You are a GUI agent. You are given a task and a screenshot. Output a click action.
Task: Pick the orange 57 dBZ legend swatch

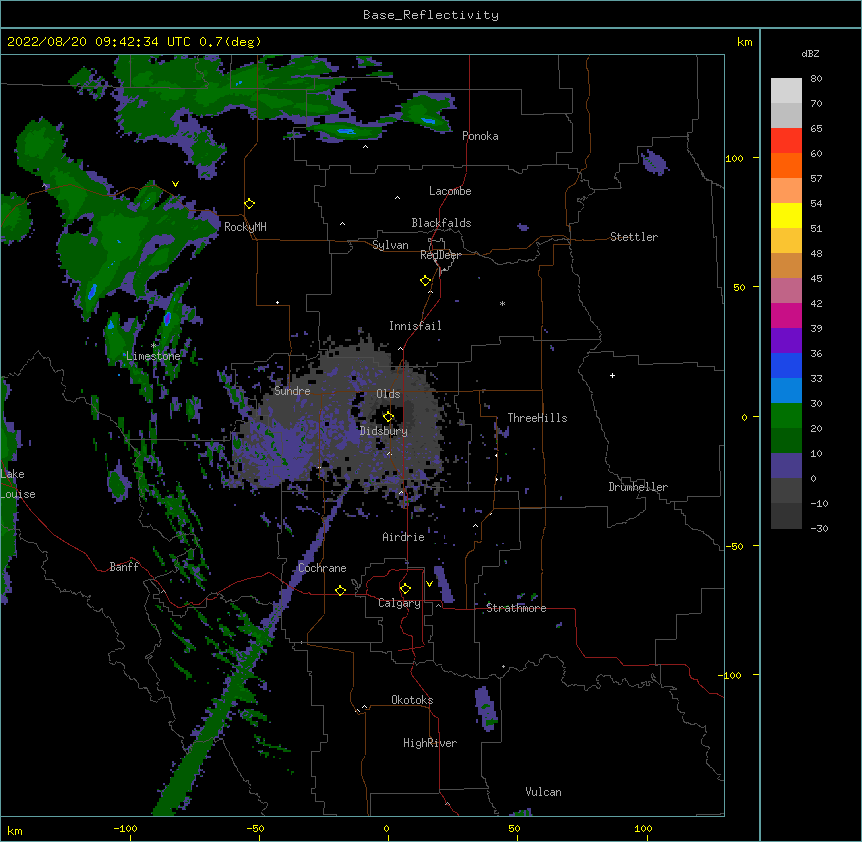(x=786, y=165)
